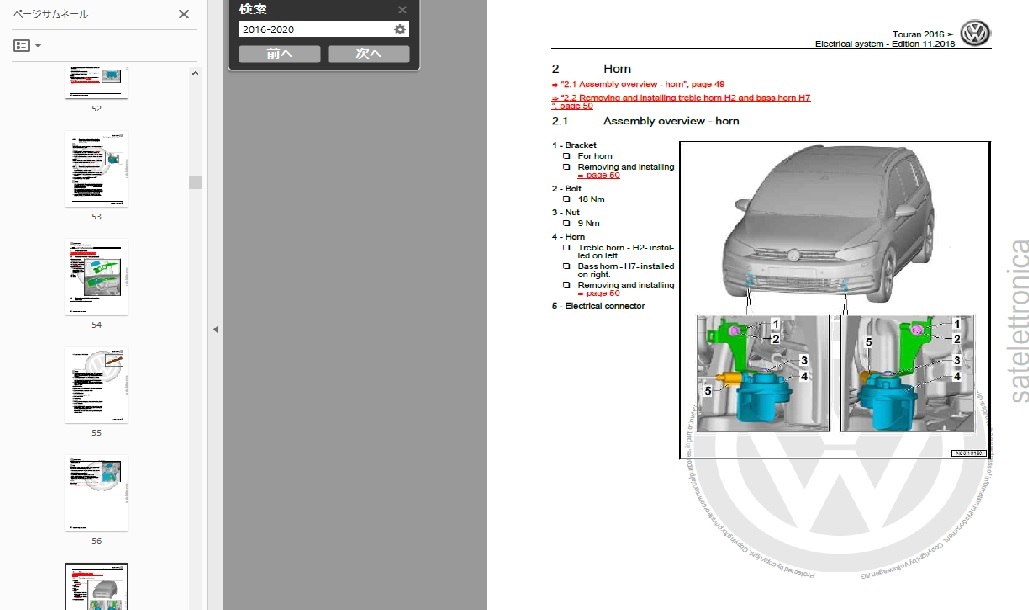The height and width of the screenshot is (610, 1029).
Task: Close the search box
Action: (x=402, y=10)
